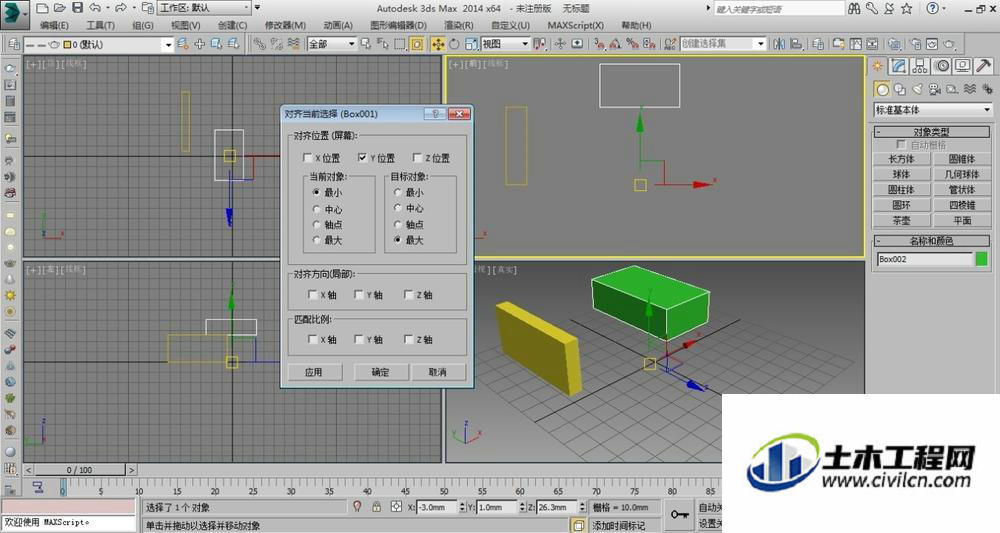The width and height of the screenshot is (1000, 533).
Task: Select 最大 under 当前对象
Action: click(x=316, y=240)
